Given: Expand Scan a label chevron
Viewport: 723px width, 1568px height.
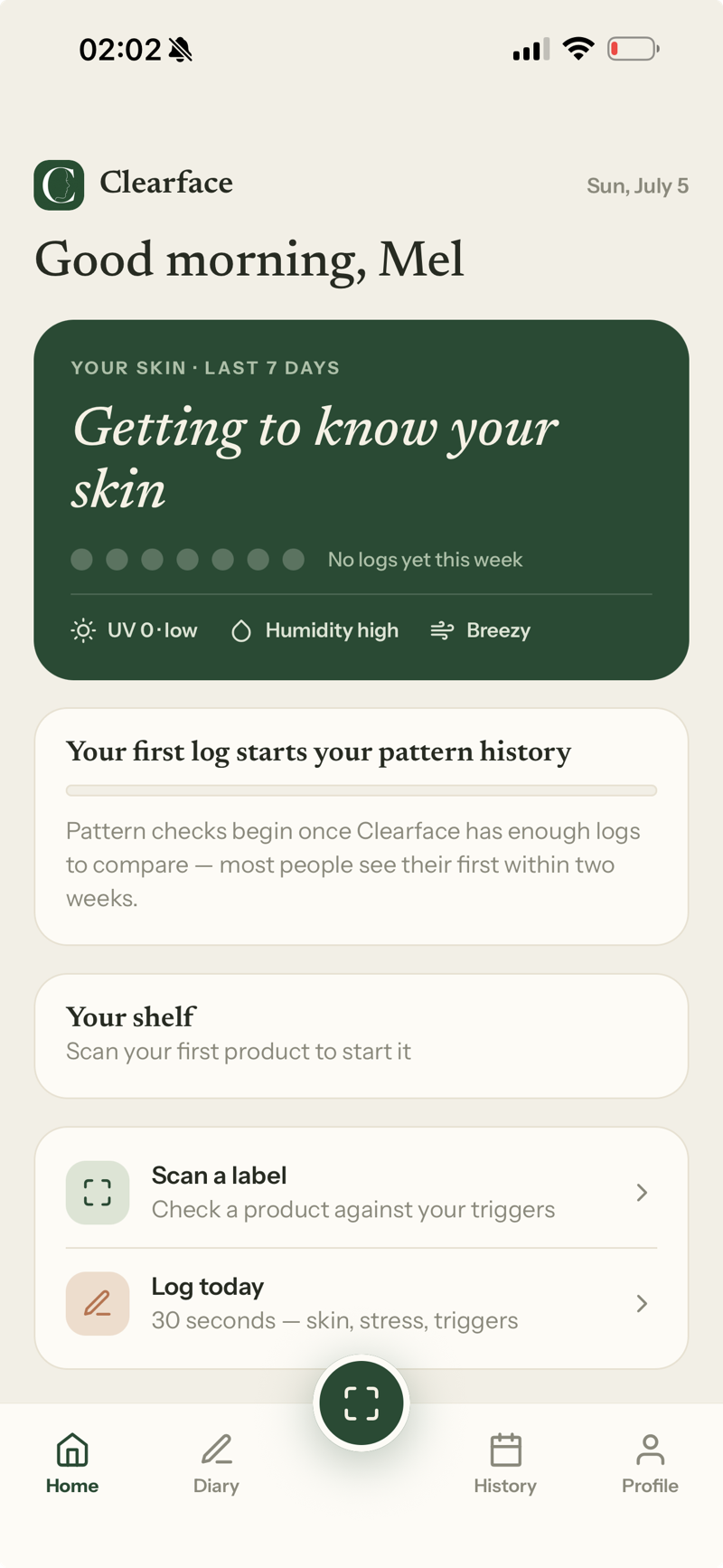Looking at the screenshot, I should coord(642,1193).
